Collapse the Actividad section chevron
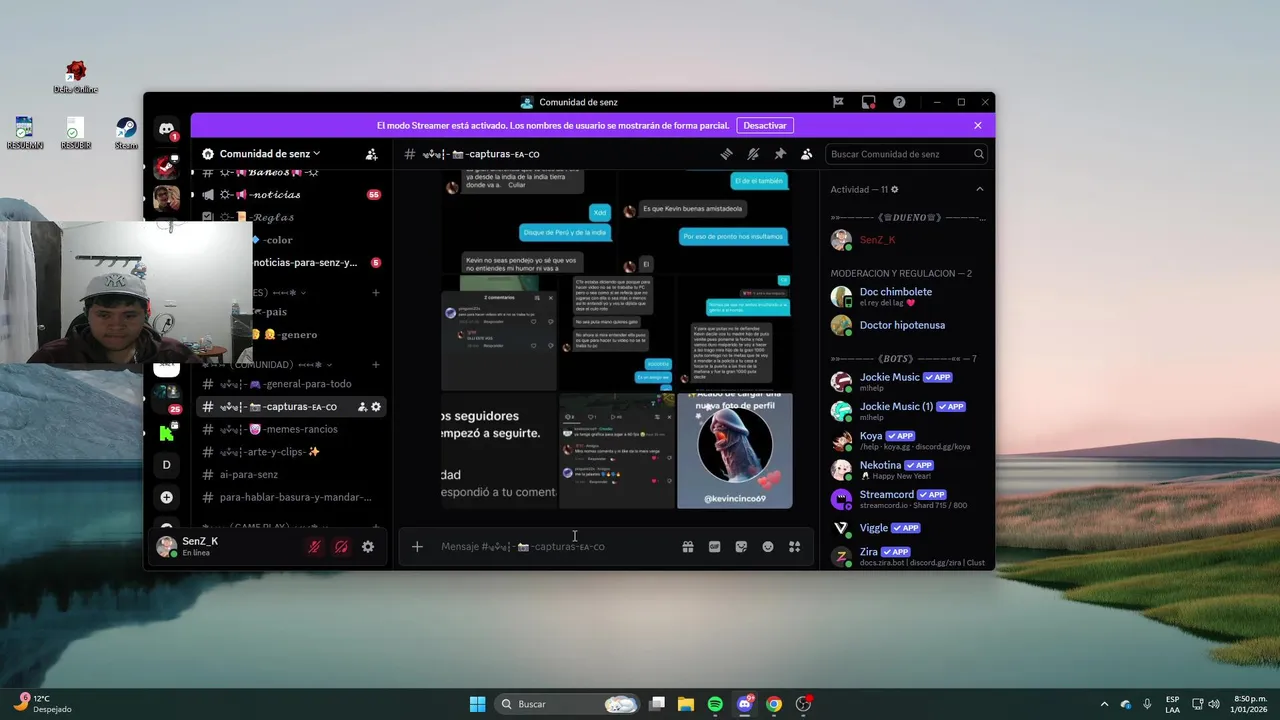This screenshot has width=1280, height=720. tap(979, 189)
